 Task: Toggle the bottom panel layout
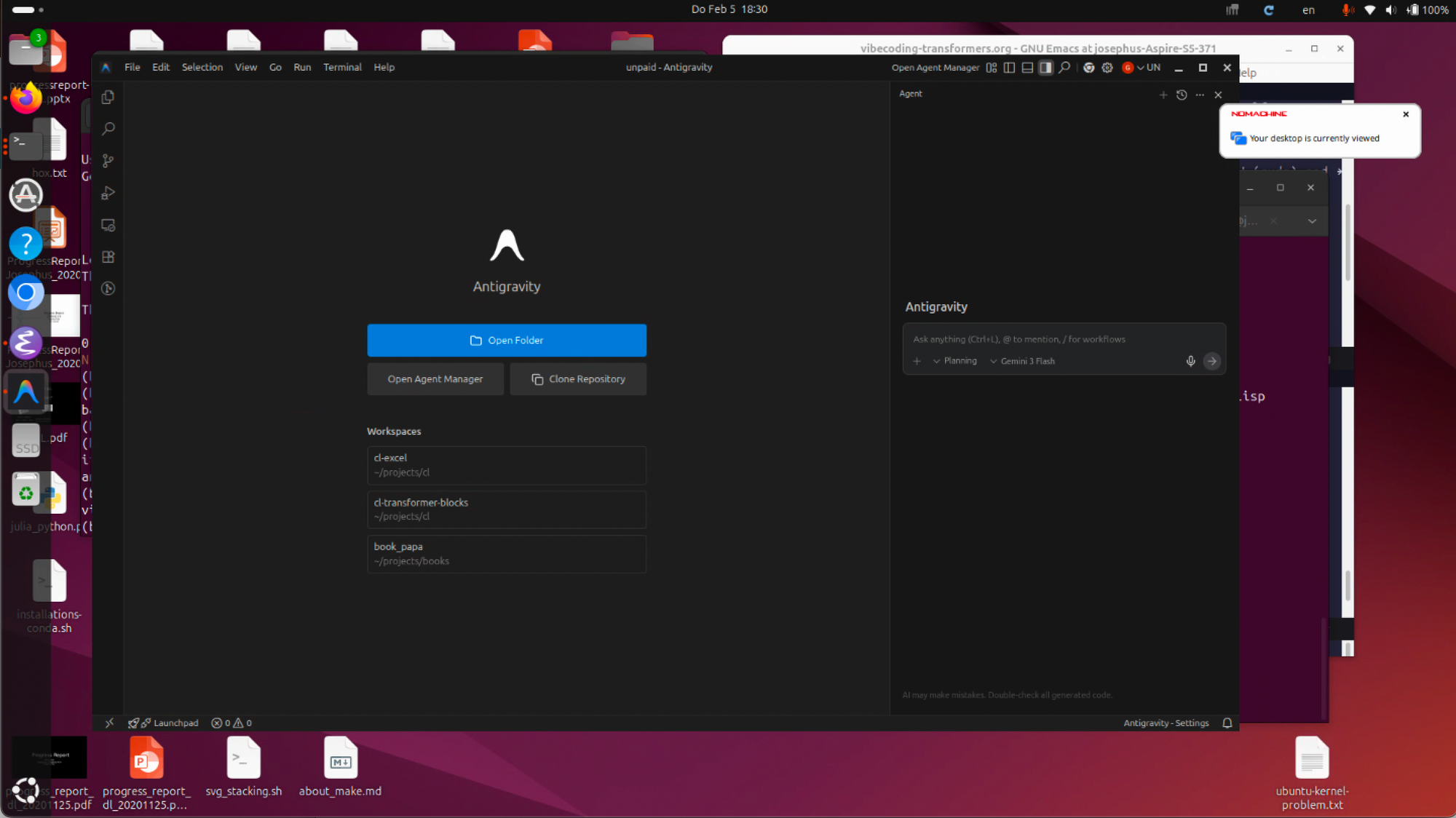pos(1027,67)
